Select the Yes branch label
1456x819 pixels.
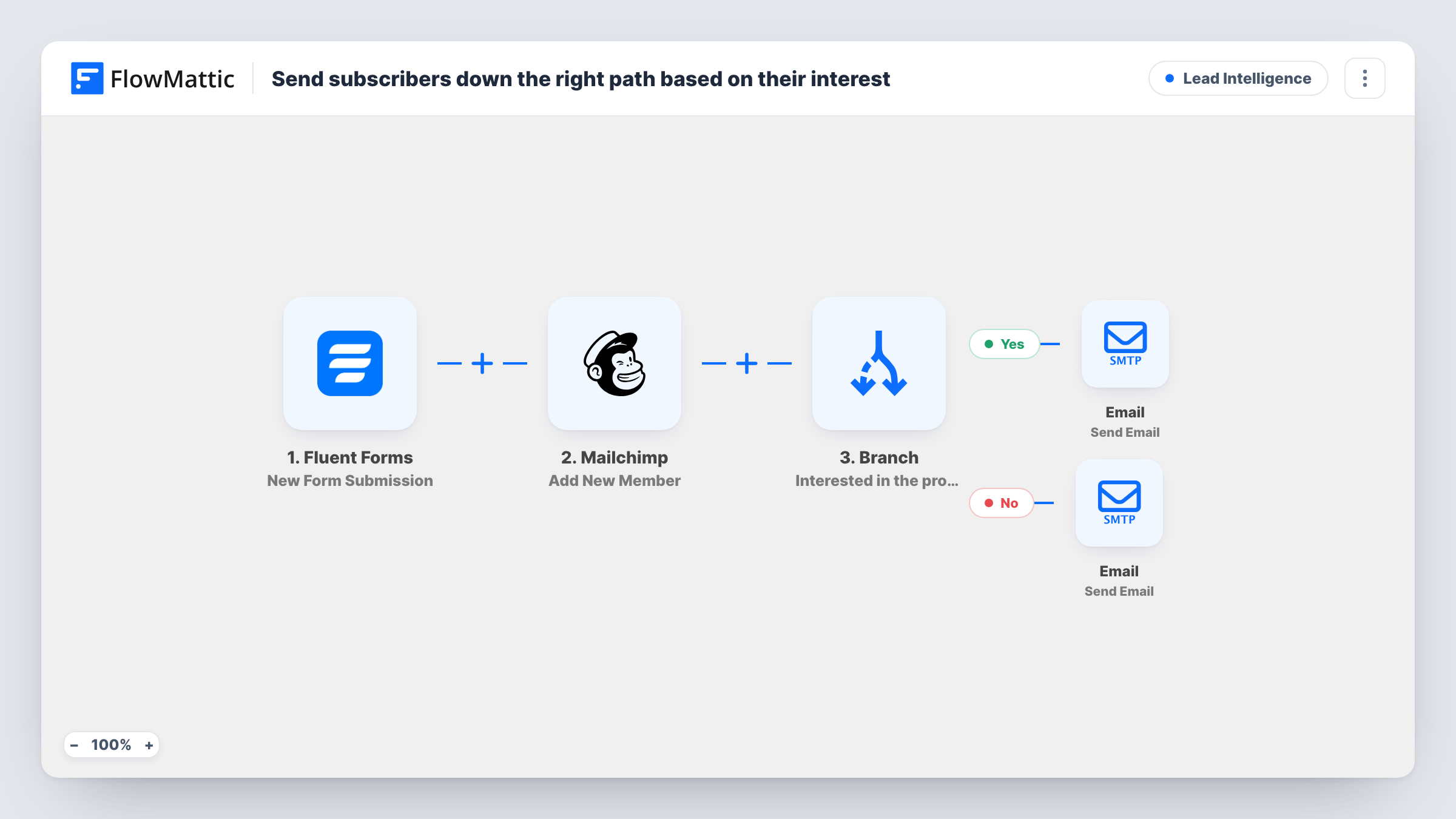click(x=1005, y=344)
